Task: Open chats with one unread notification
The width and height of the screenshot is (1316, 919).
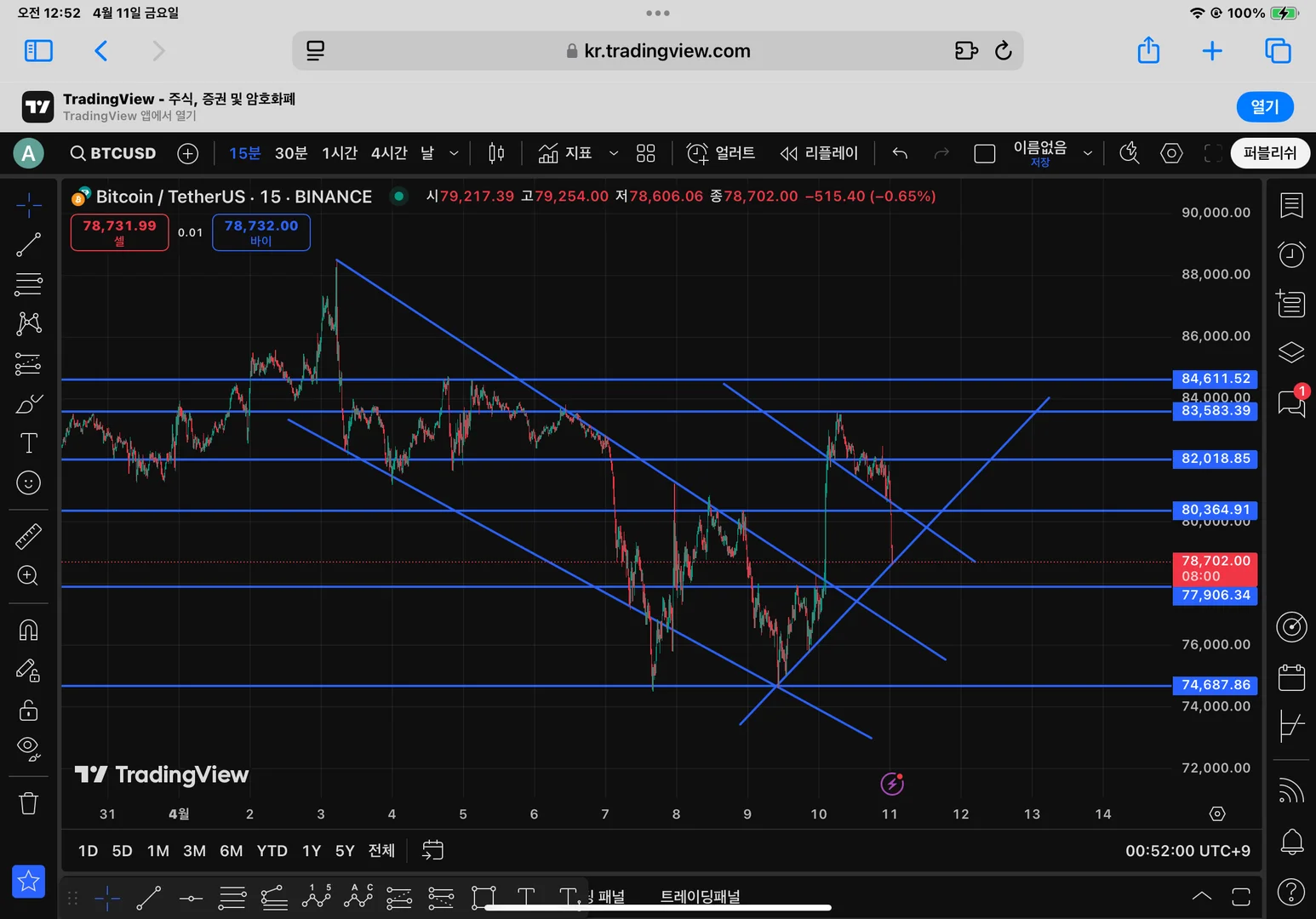Action: [x=1291, y=402]
